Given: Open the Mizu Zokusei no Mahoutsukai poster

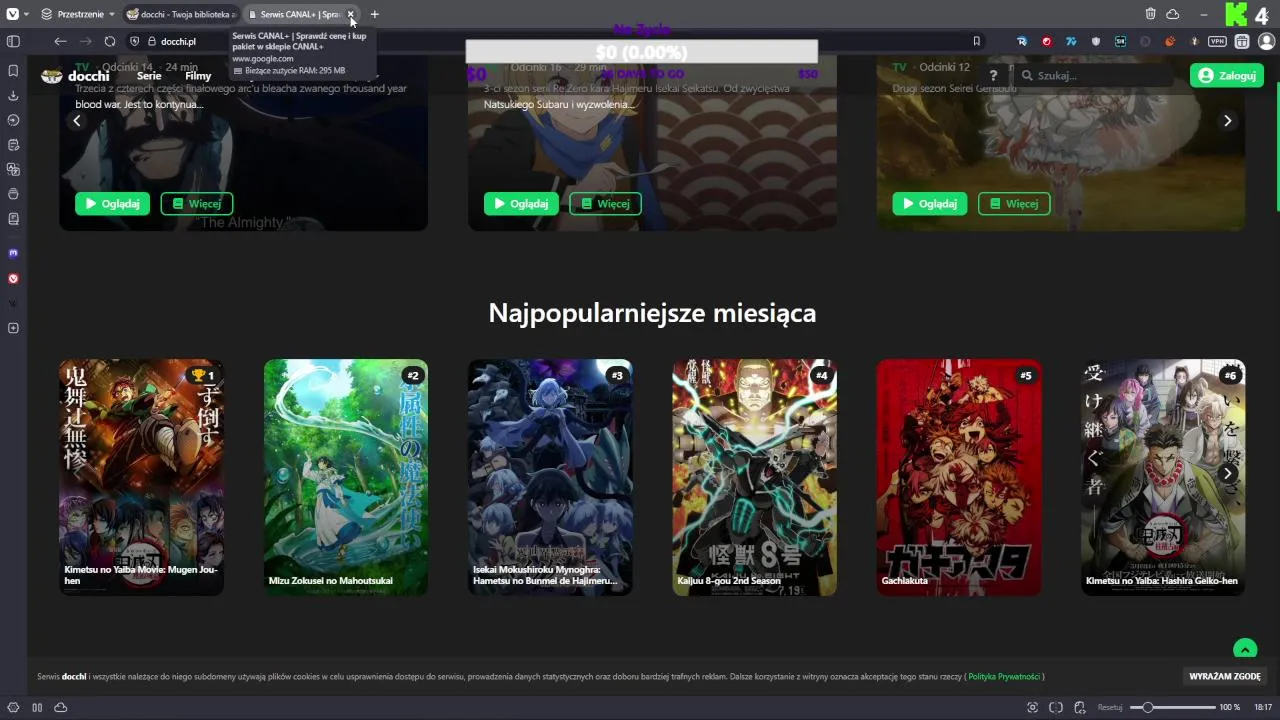Looking at the screenshot, I should coord(346,477).
